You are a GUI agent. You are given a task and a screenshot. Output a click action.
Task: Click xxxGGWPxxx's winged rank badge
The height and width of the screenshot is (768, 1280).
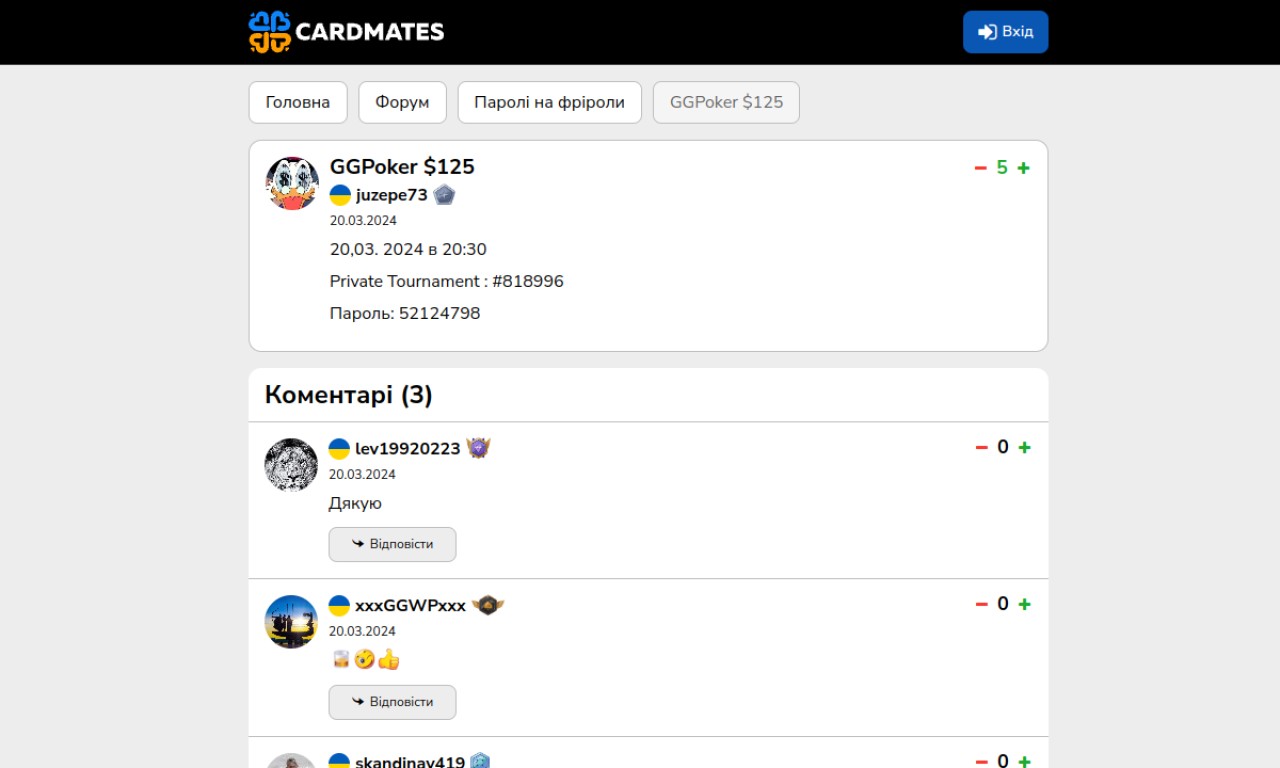point(488,606)
